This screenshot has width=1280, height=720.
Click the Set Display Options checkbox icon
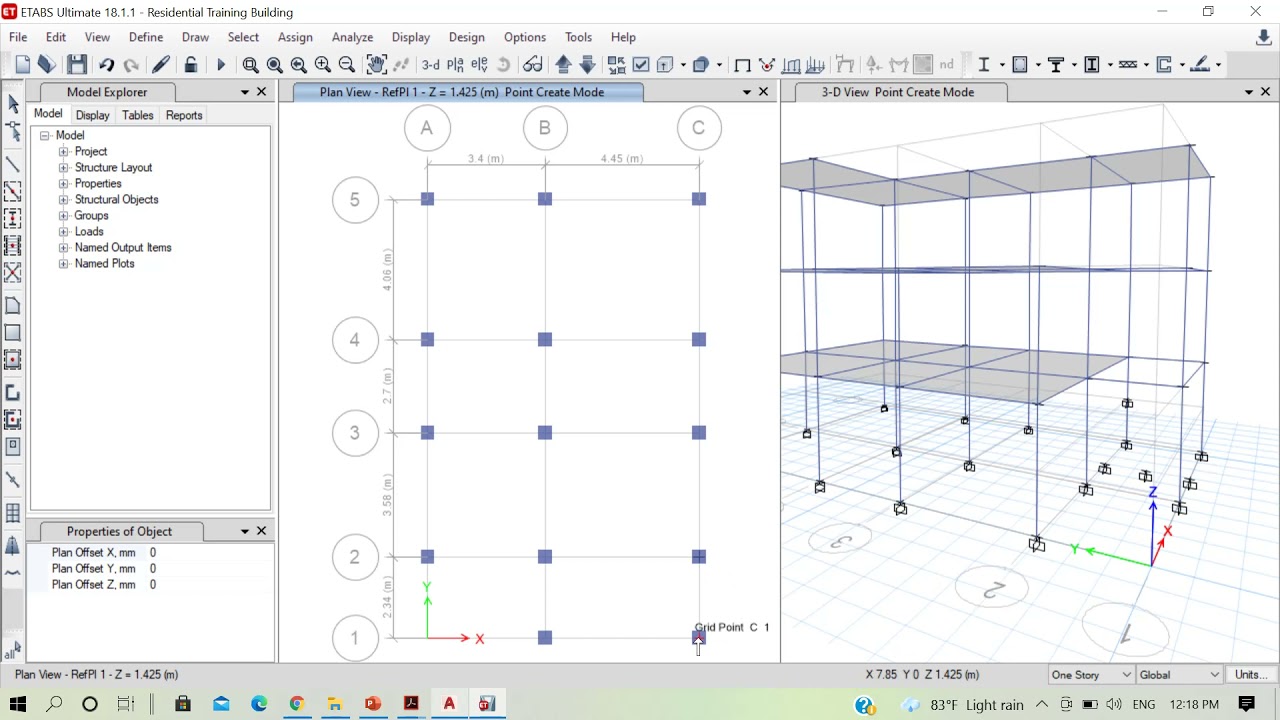tap(641, 65)
